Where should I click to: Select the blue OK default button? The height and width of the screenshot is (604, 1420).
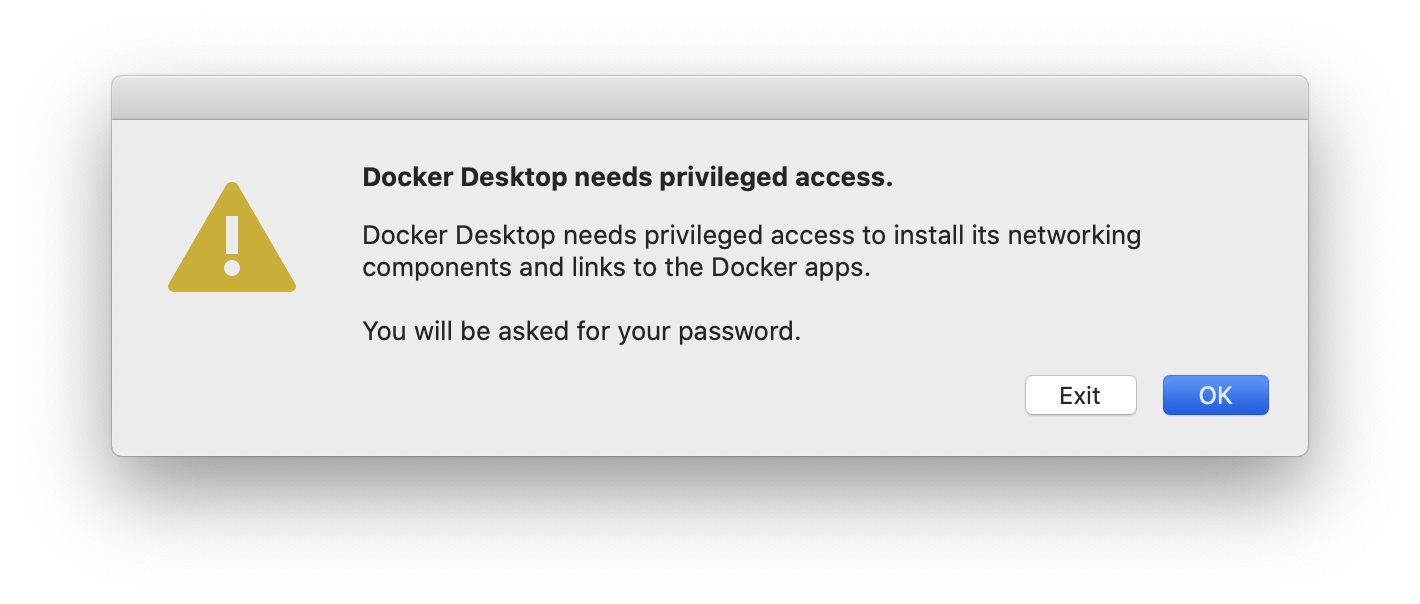1216,395
